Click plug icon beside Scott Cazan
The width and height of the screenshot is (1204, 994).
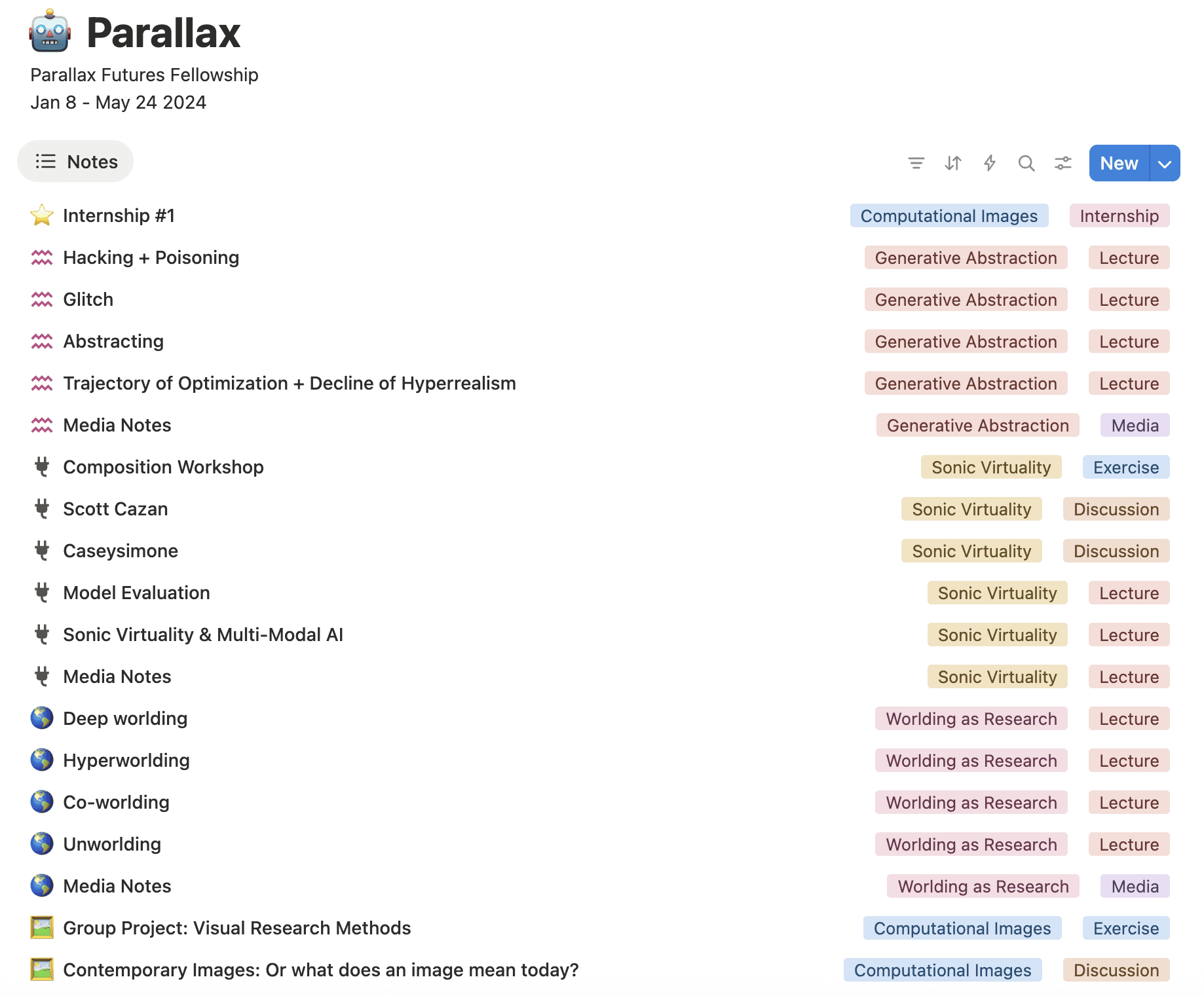(x=42, y=509)
